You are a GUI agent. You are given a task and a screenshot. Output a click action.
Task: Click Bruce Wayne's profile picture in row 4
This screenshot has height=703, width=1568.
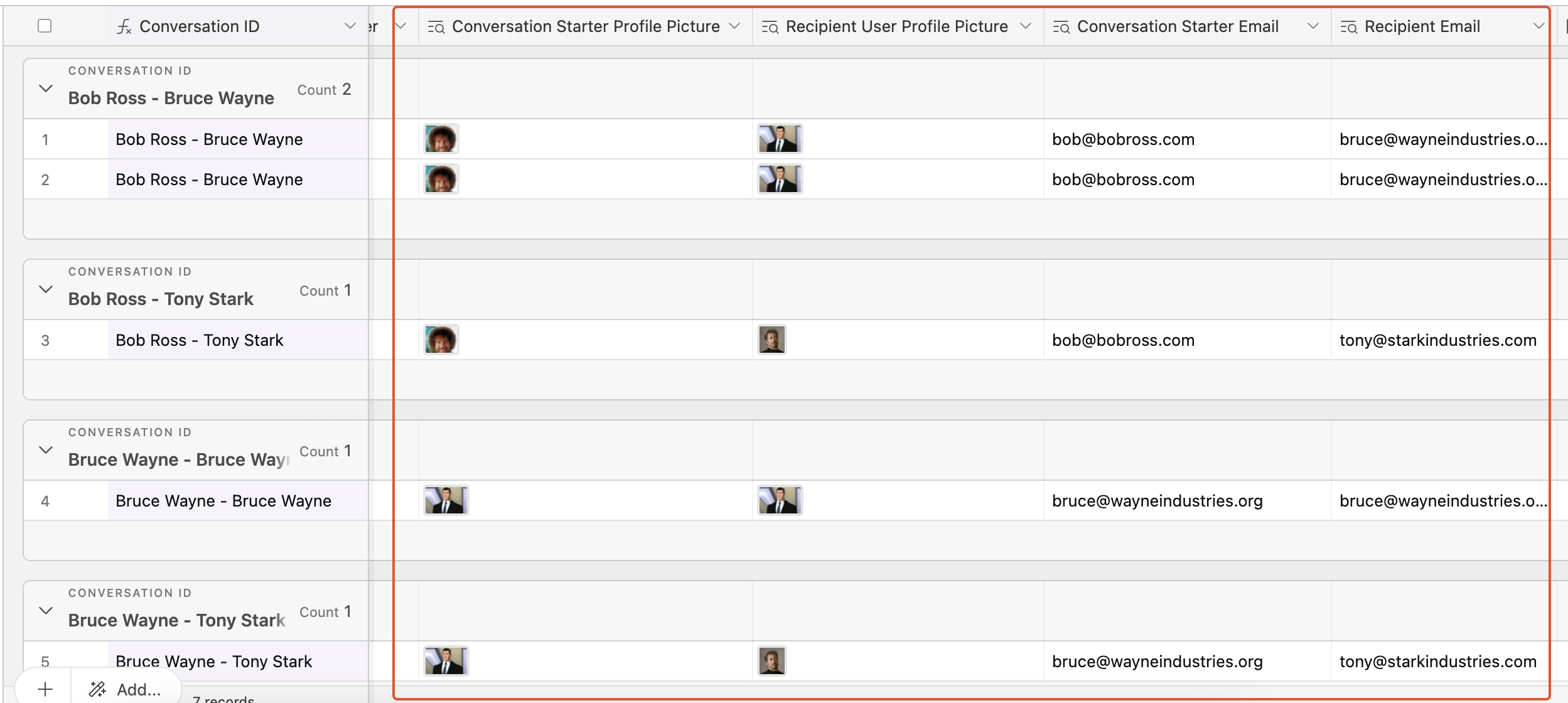pyautogui.click(x=446, y=500)
